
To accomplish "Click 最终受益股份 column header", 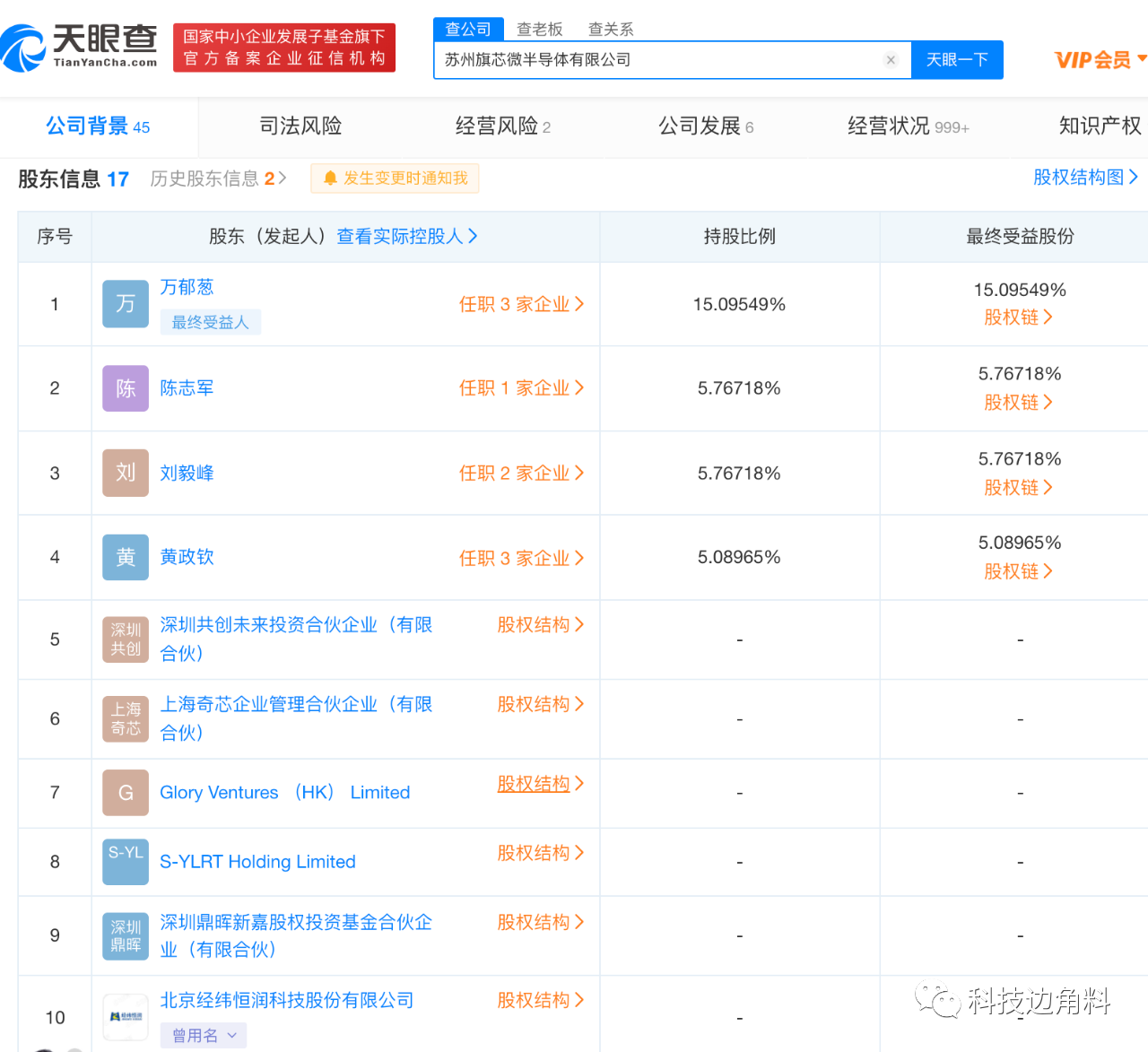I will pos(1020,237).
